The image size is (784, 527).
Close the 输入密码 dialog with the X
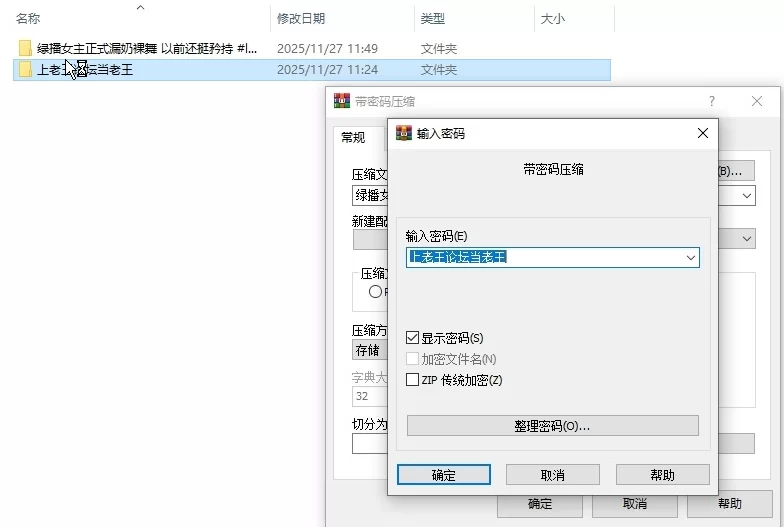(x=702, y=133)
